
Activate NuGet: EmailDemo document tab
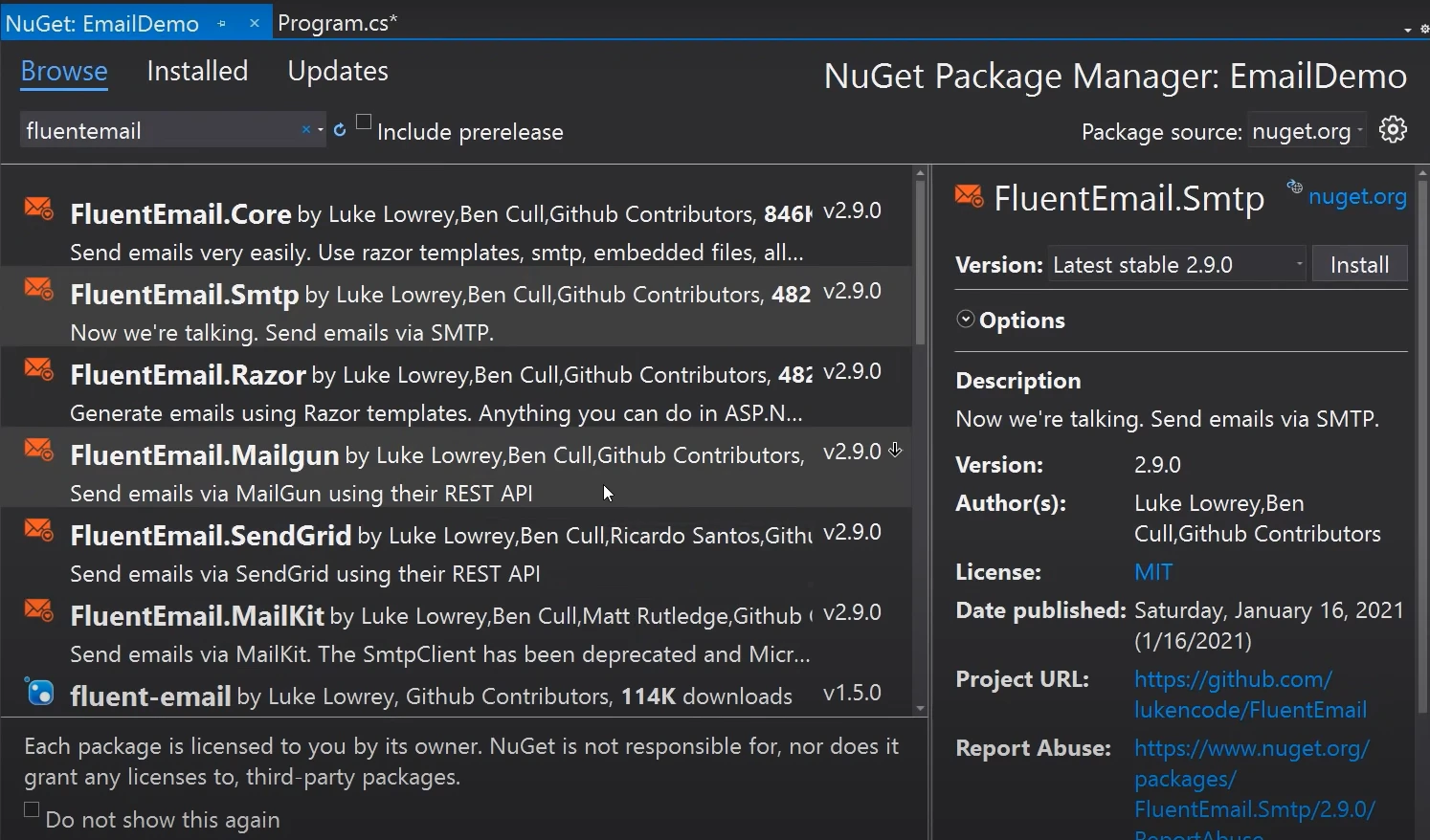[102, 23]
